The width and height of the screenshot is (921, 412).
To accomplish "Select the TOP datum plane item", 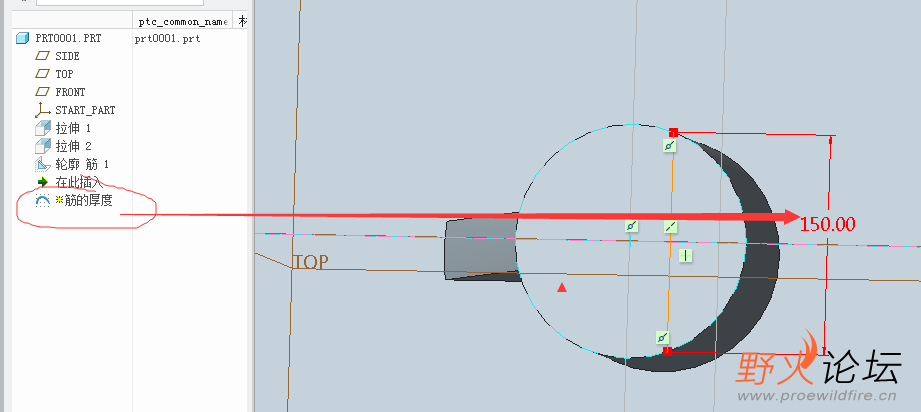I will (x=64, y=74).
